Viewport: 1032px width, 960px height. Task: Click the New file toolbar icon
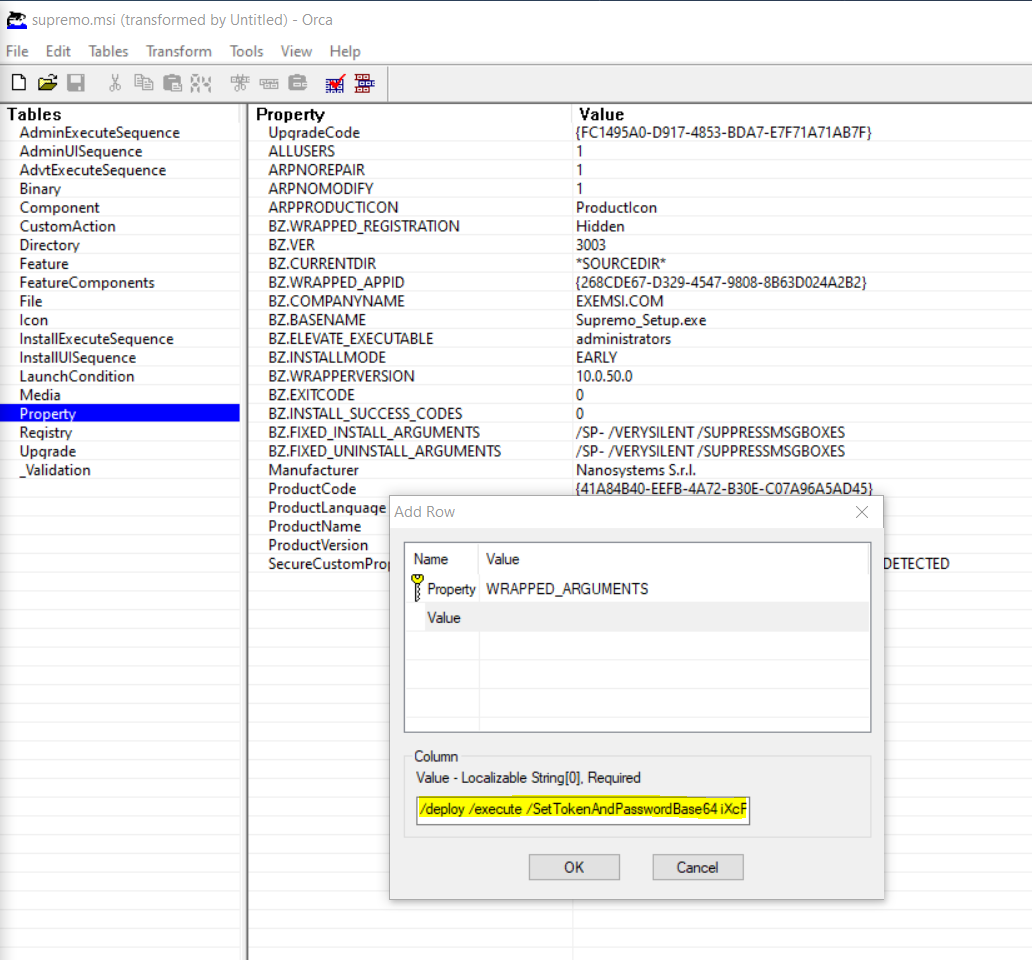(19, 82)
